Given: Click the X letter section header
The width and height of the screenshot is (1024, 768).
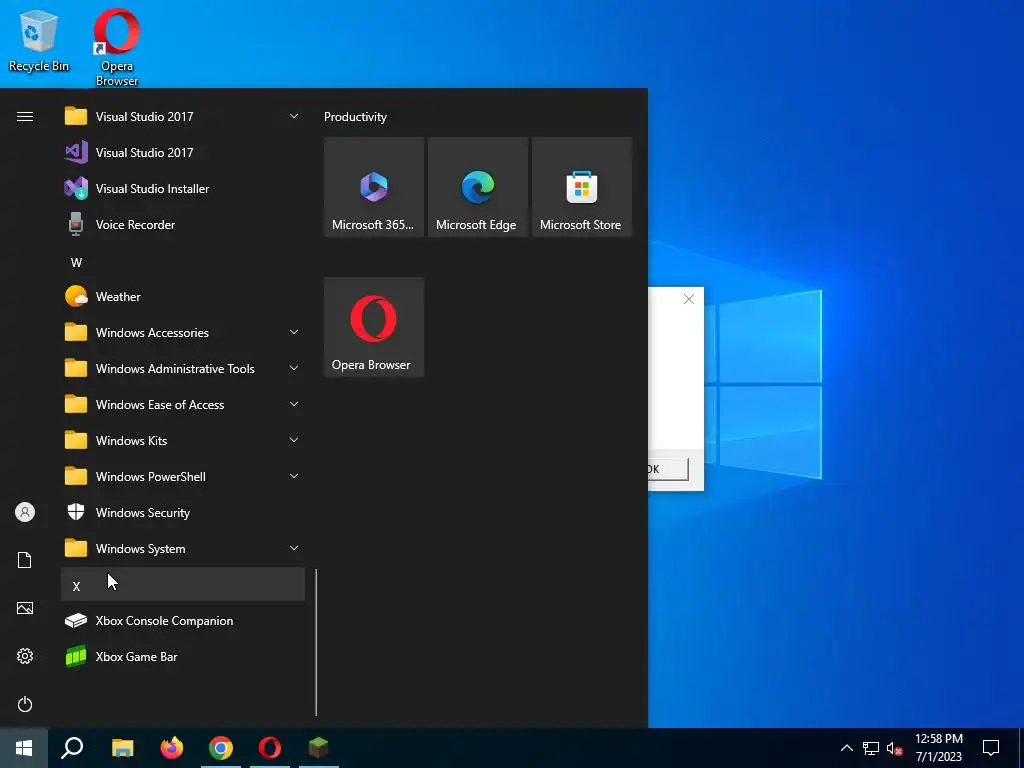Looking at the screenshot, I should coord(183,584).
